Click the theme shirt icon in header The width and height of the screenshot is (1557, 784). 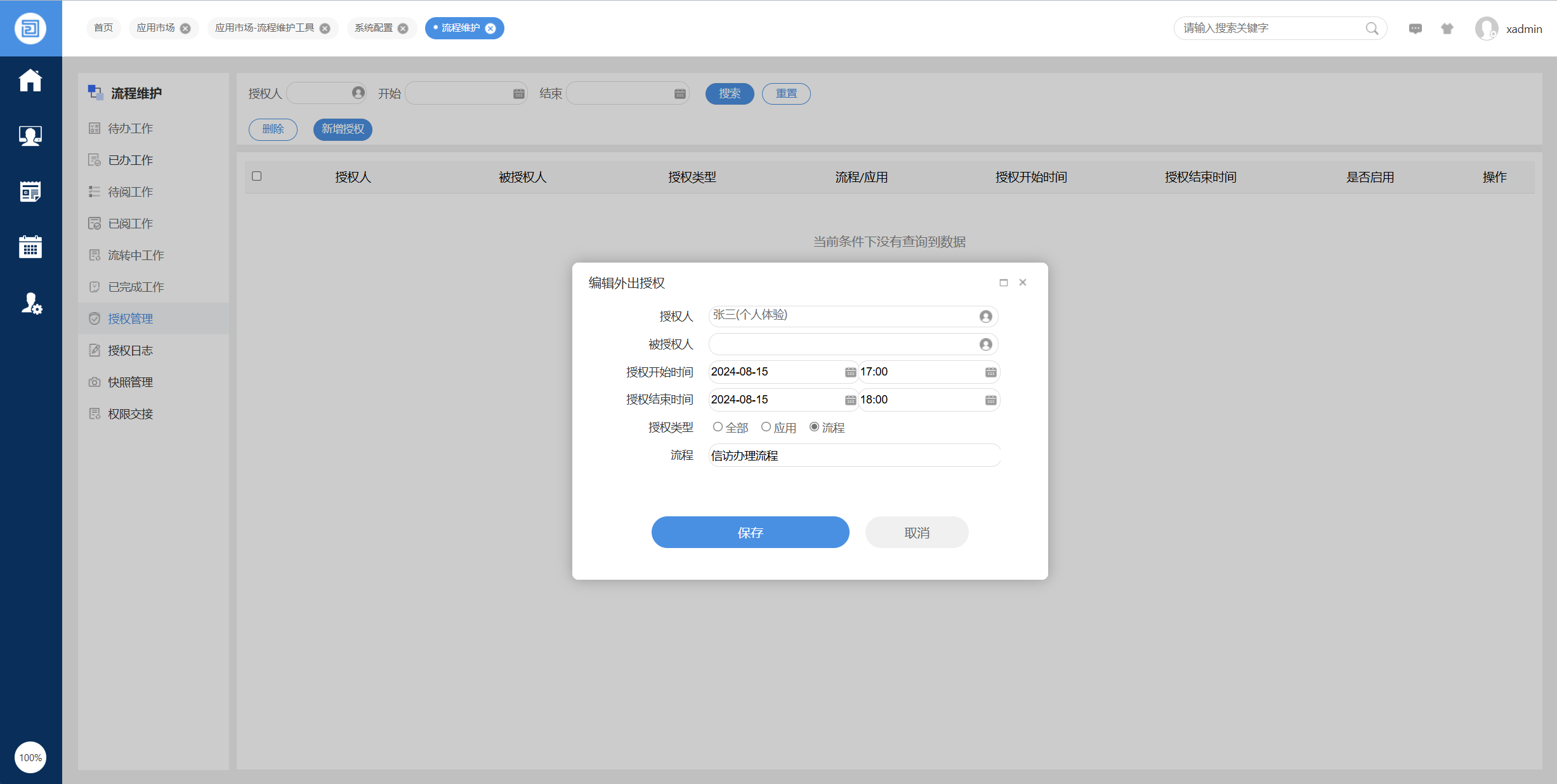coord(1447,29)
